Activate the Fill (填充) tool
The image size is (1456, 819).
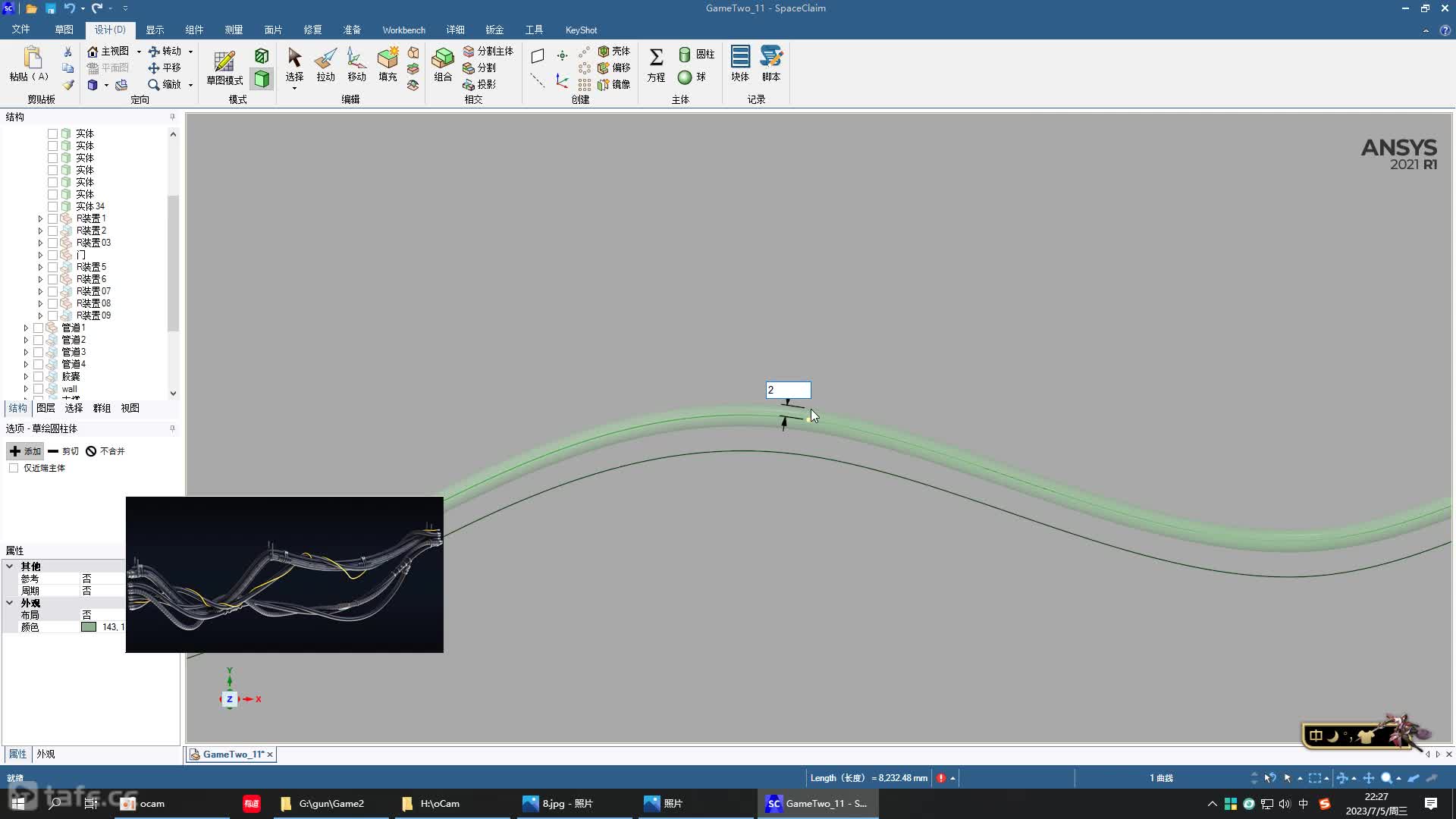[x=388, y=64]
